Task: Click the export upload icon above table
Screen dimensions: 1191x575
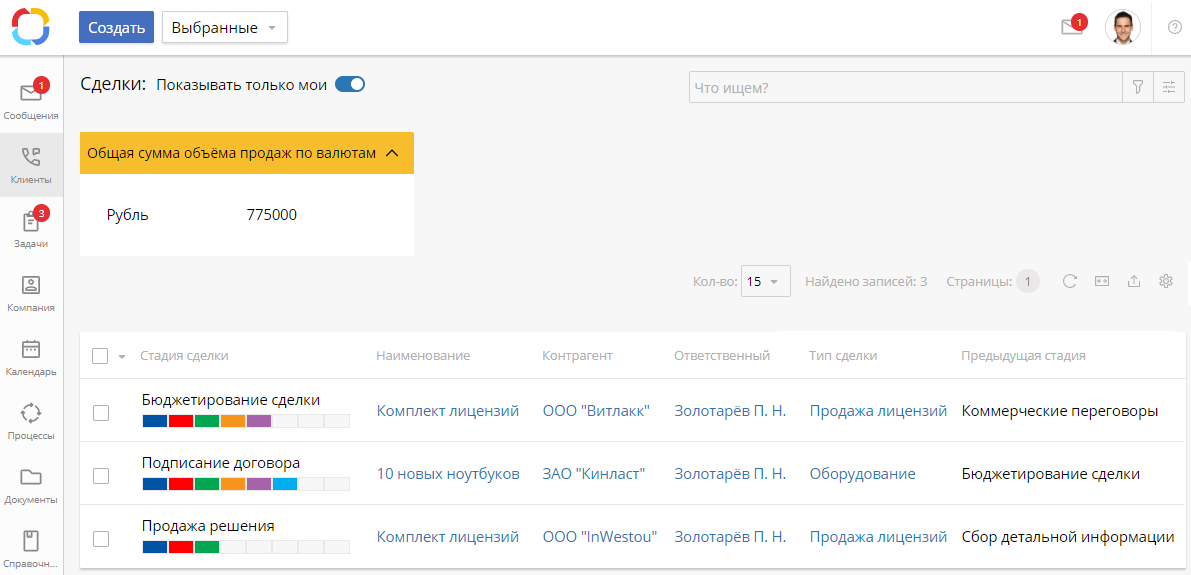Action: click(x=1133, y=282)
